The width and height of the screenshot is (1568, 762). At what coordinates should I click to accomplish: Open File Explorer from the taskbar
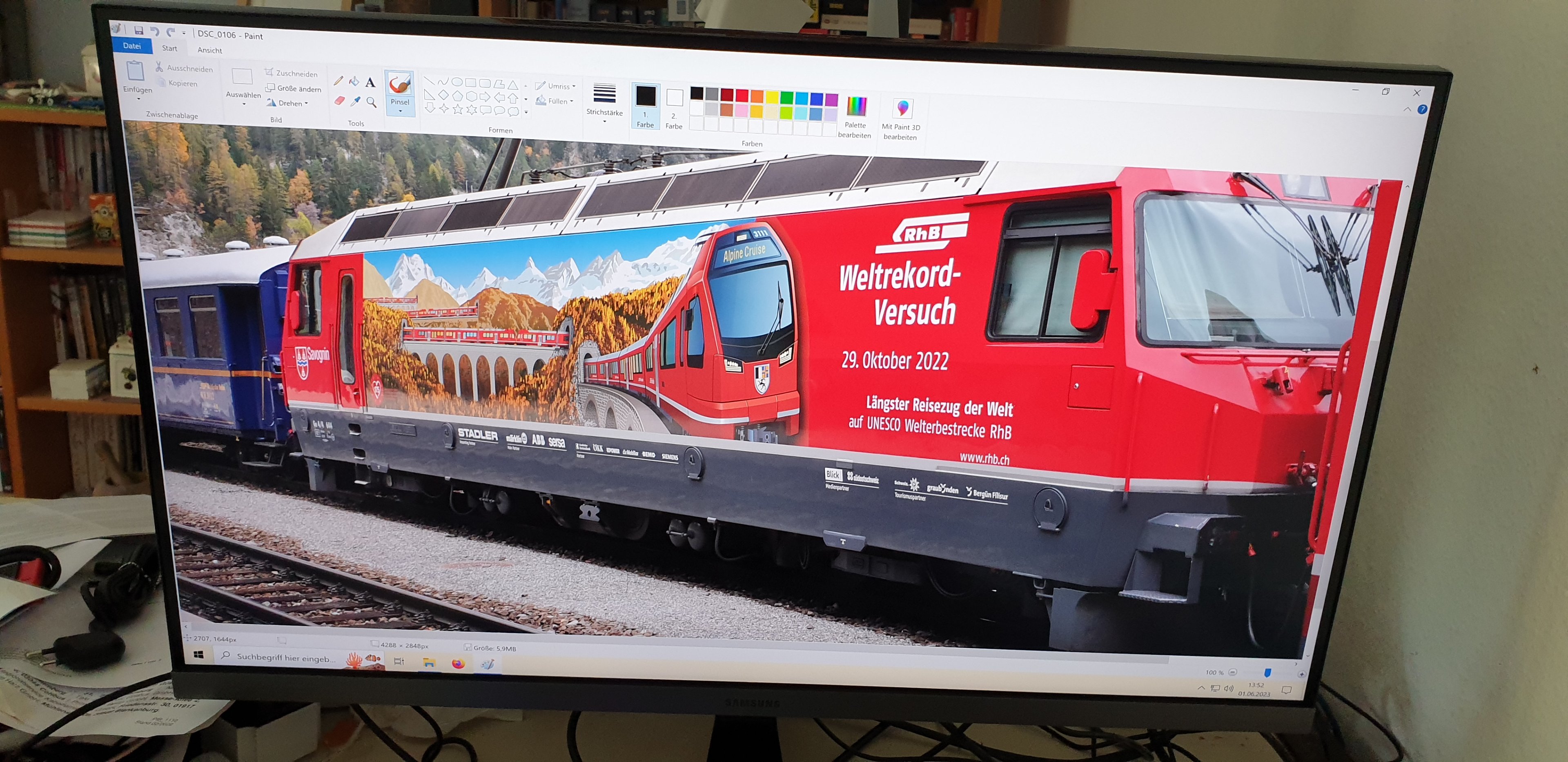[428, 662]
